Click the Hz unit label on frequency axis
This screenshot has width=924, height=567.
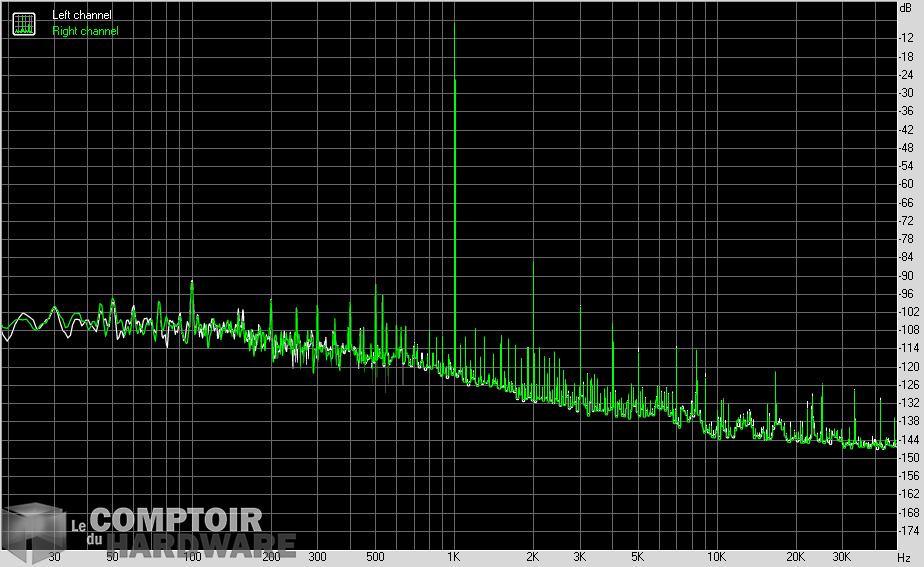pyautogui.click(x=904, y=556)
